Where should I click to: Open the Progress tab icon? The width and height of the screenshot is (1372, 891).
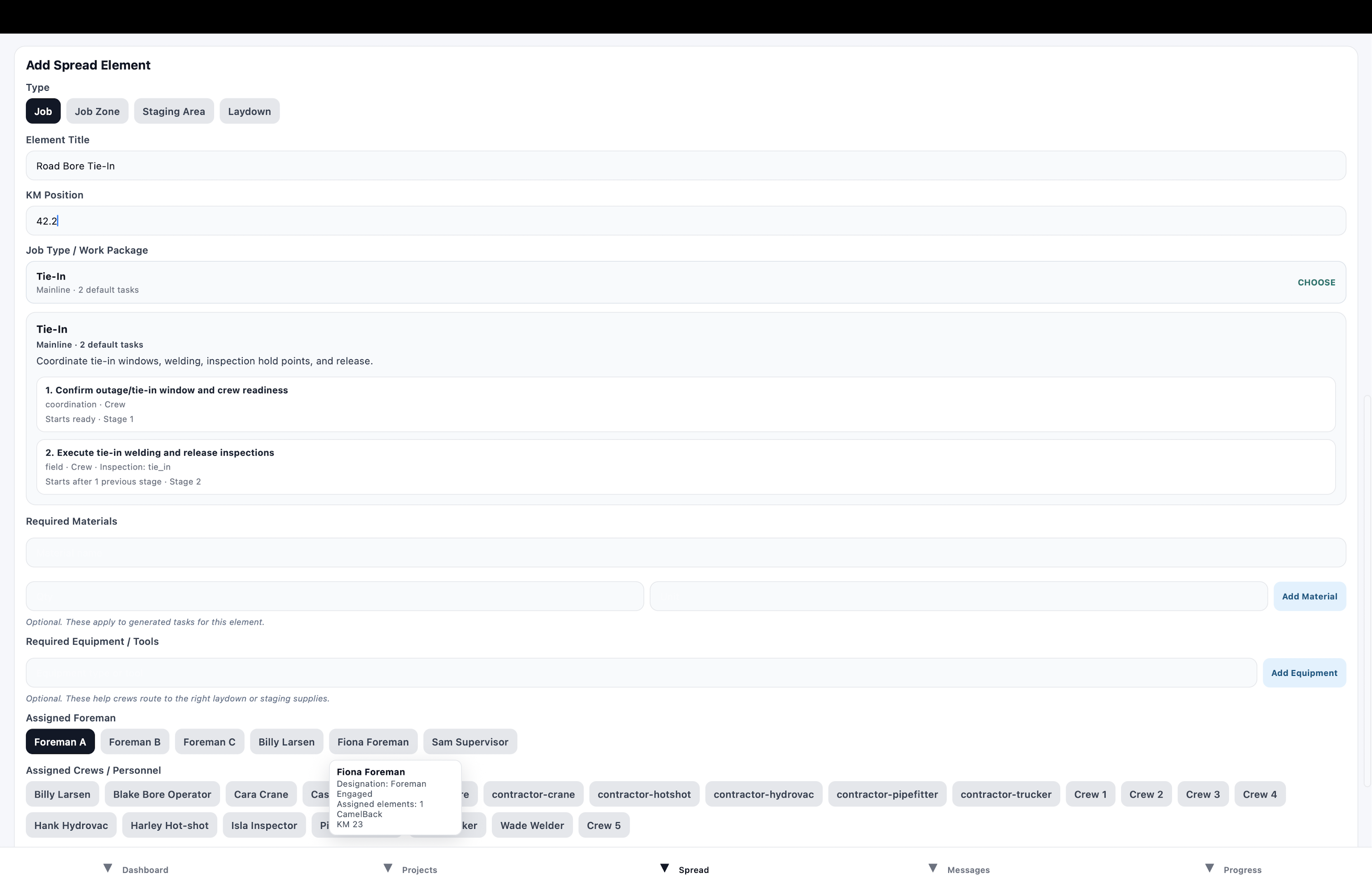pos(1210,868)
